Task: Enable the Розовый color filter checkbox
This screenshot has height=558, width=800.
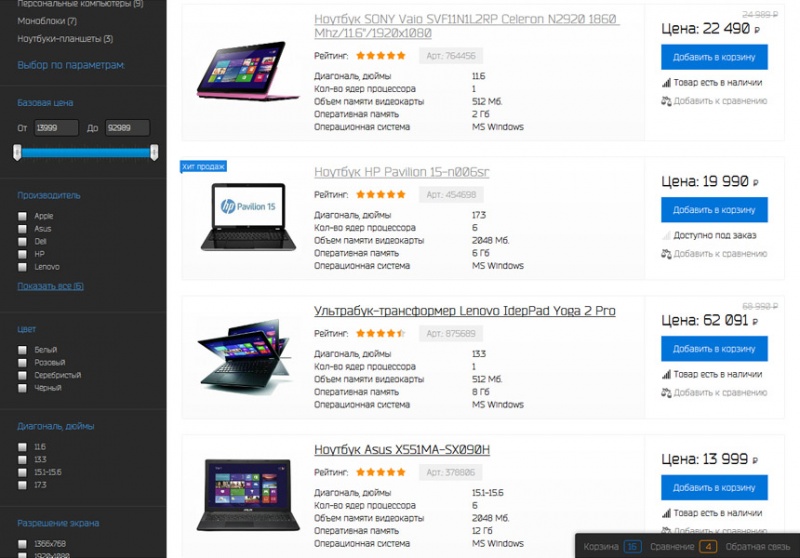Action: click(x=22, y=362)
